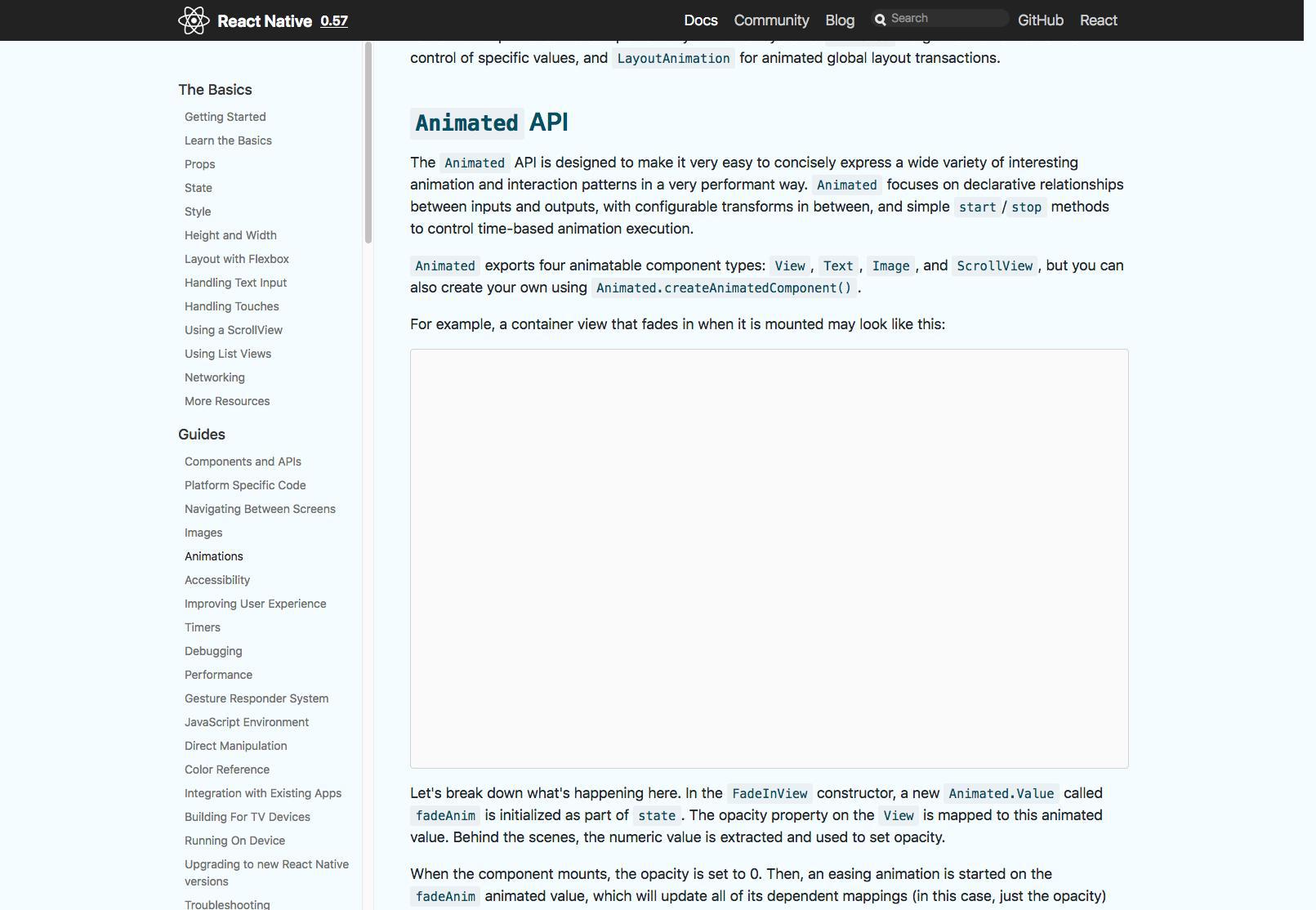
Task: Open Handling Text Input page
Action: click(235, 283)
